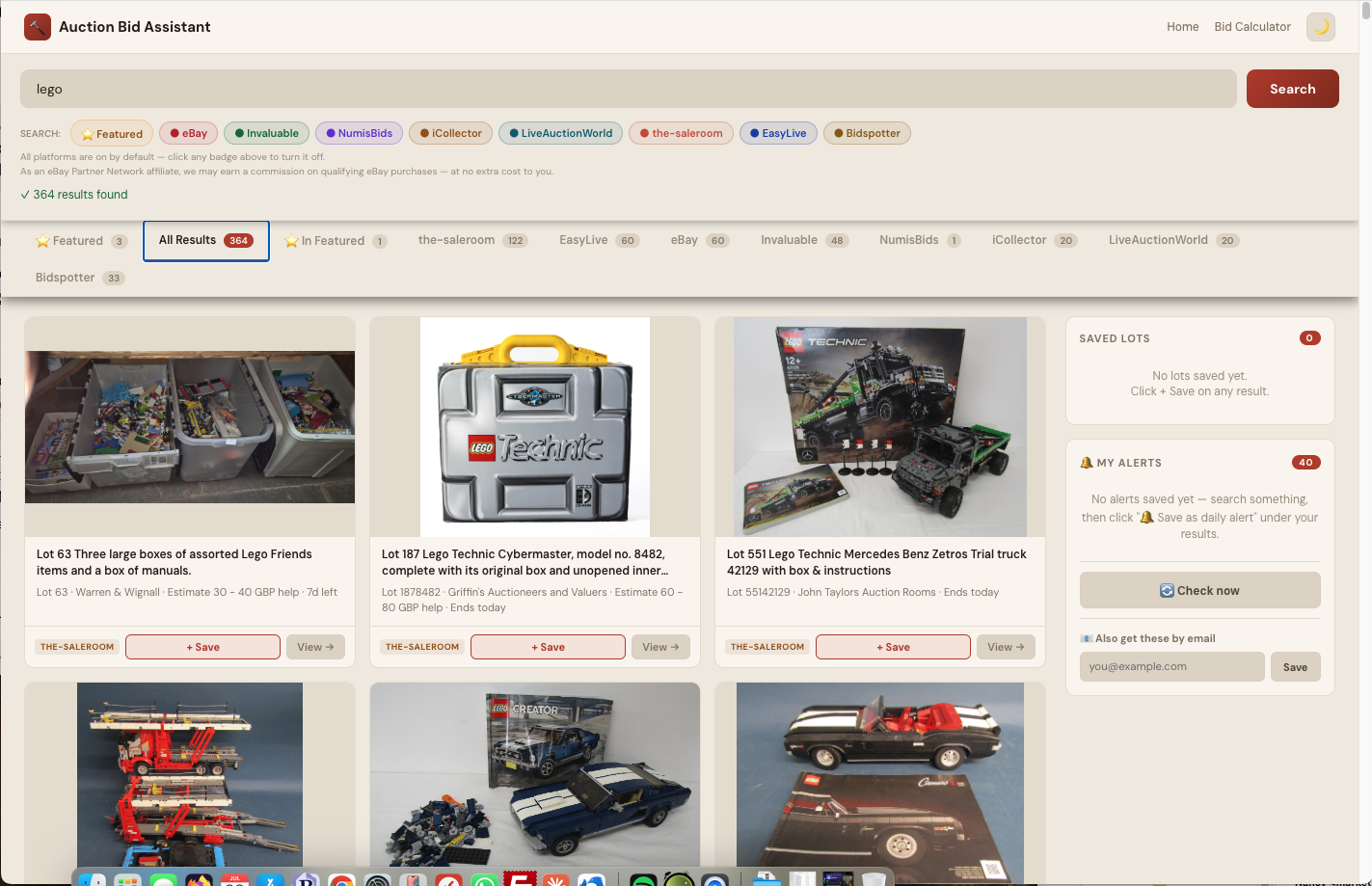The height and width of the screenshot is (886, 1372).
Task: Open the EasyLive 60 results tab
Action: [x=599, y=240]
